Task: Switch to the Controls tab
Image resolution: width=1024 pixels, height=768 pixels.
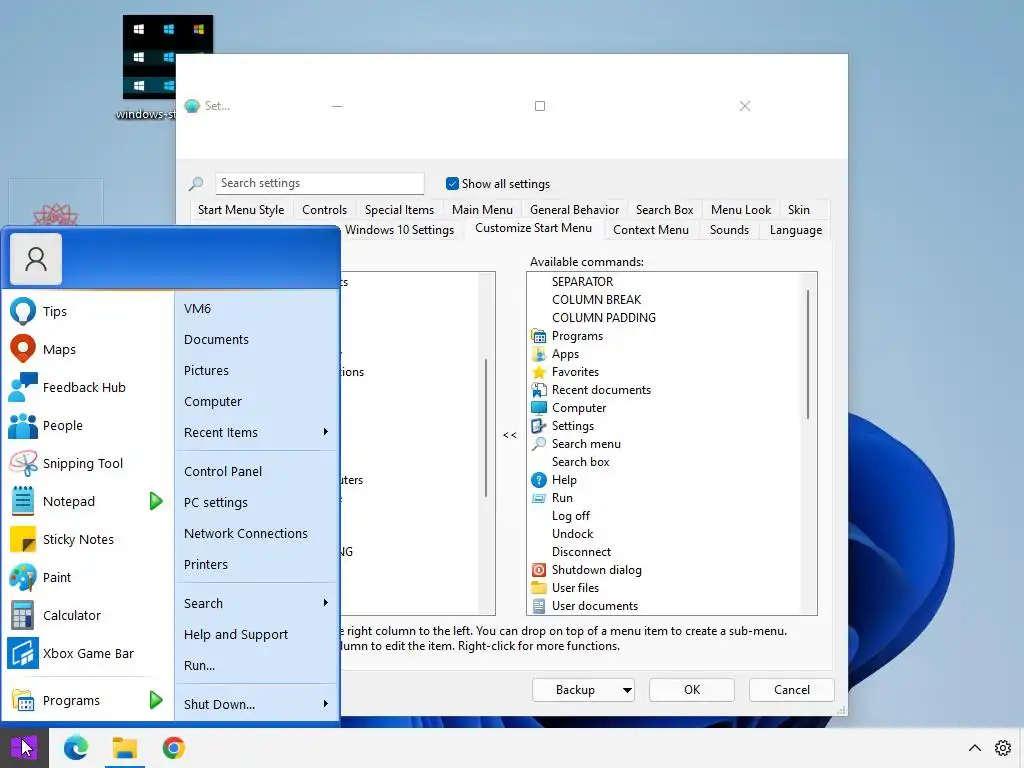Action: 324,210
